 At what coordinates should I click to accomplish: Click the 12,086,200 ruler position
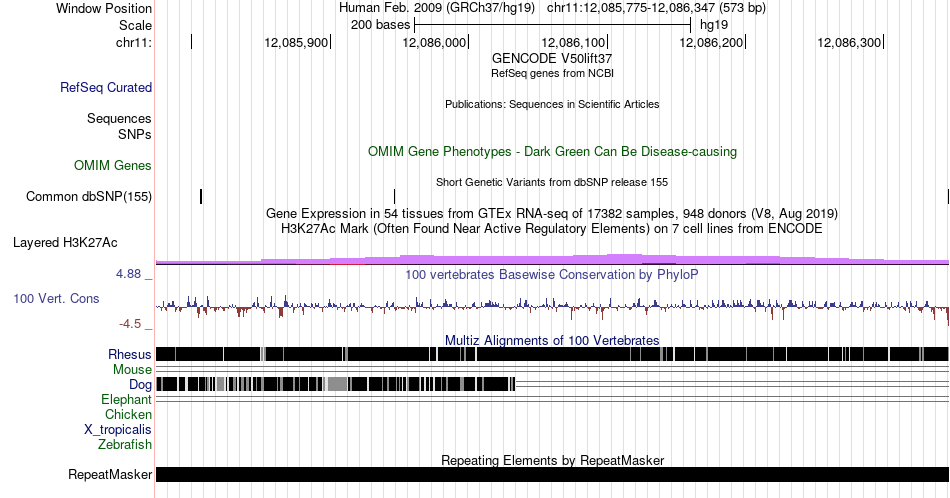[711, 42]
